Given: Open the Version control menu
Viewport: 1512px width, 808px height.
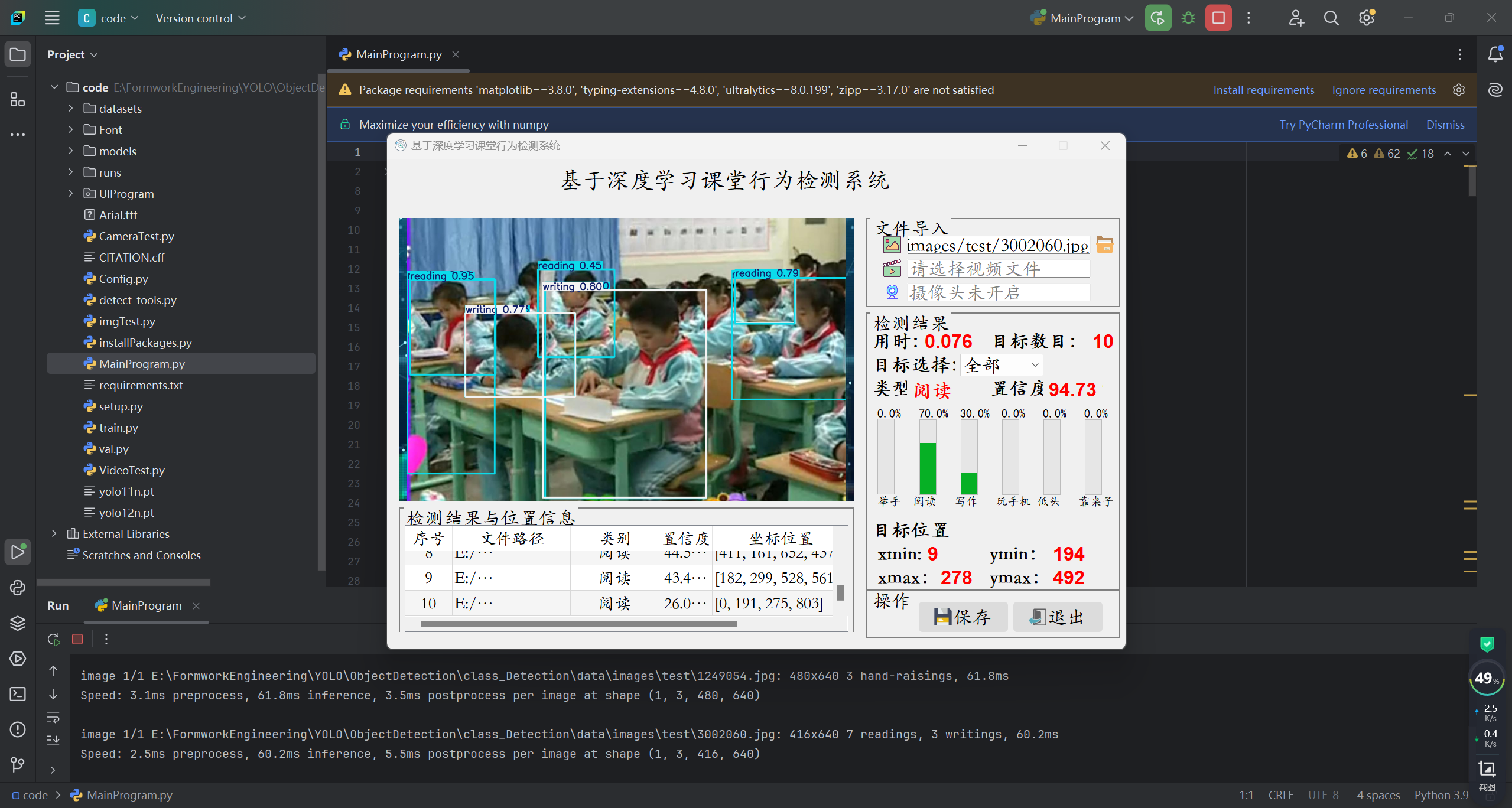Looking at the screenshot, I should coord(200,18).
